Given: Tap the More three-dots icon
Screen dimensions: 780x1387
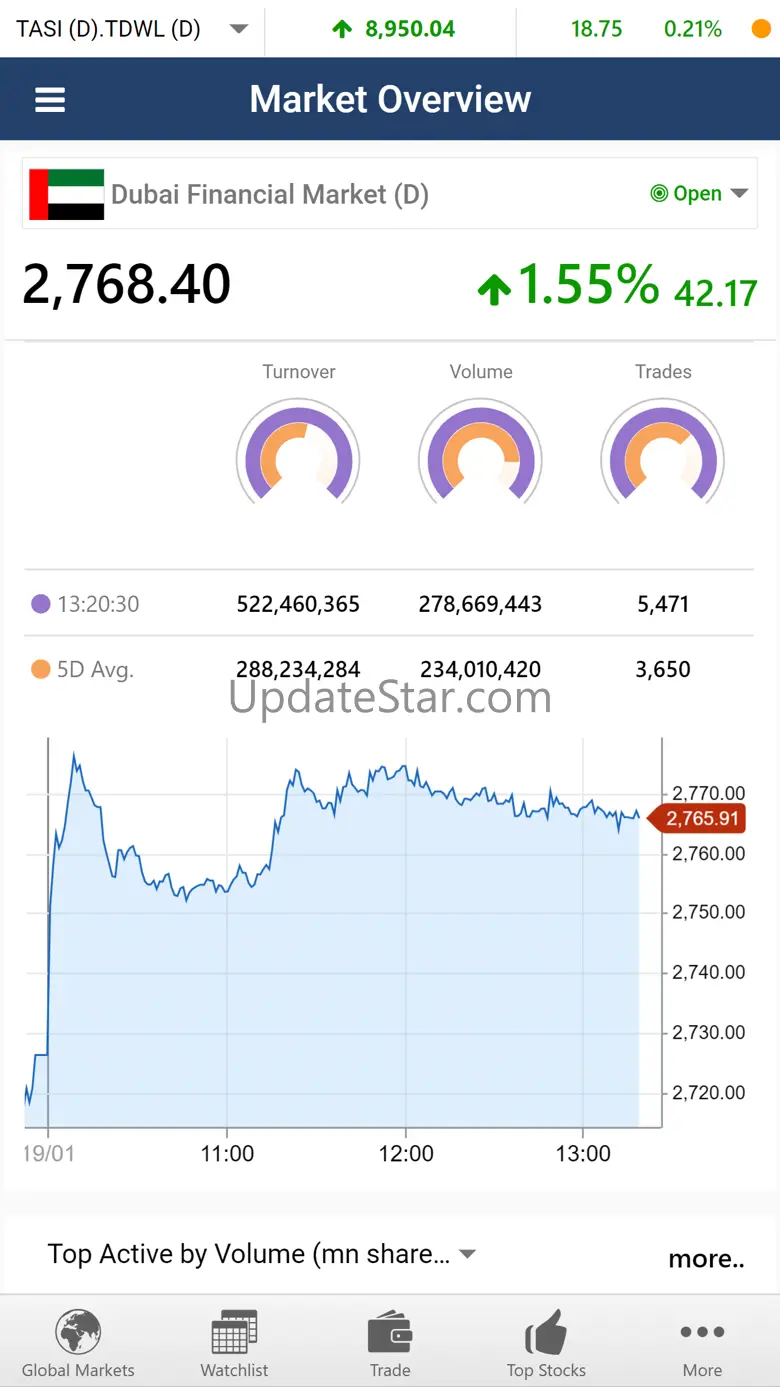Looking at the screenshot, I should (702, 1332).
